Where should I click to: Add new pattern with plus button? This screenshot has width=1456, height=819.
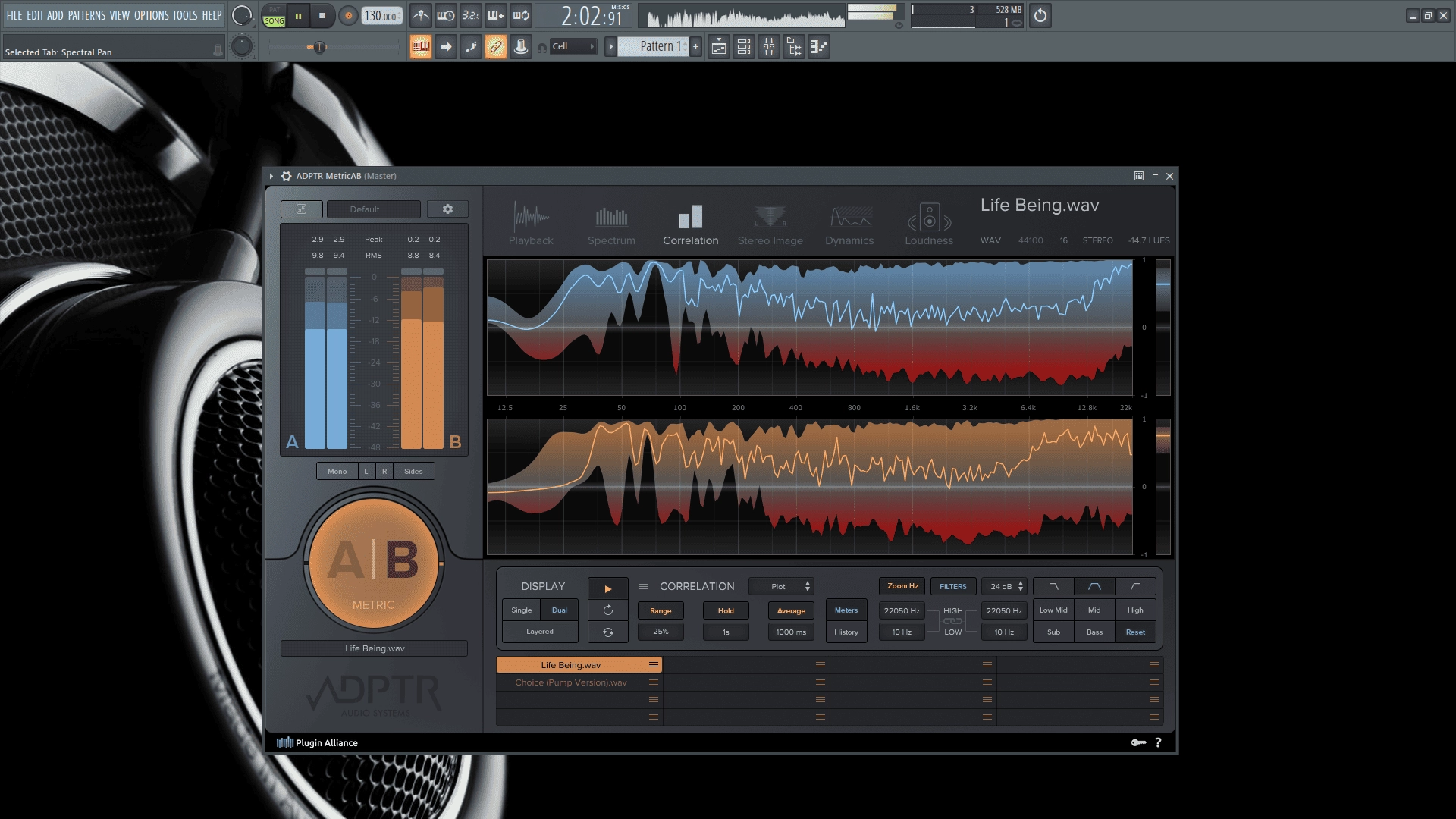point(695,46)
